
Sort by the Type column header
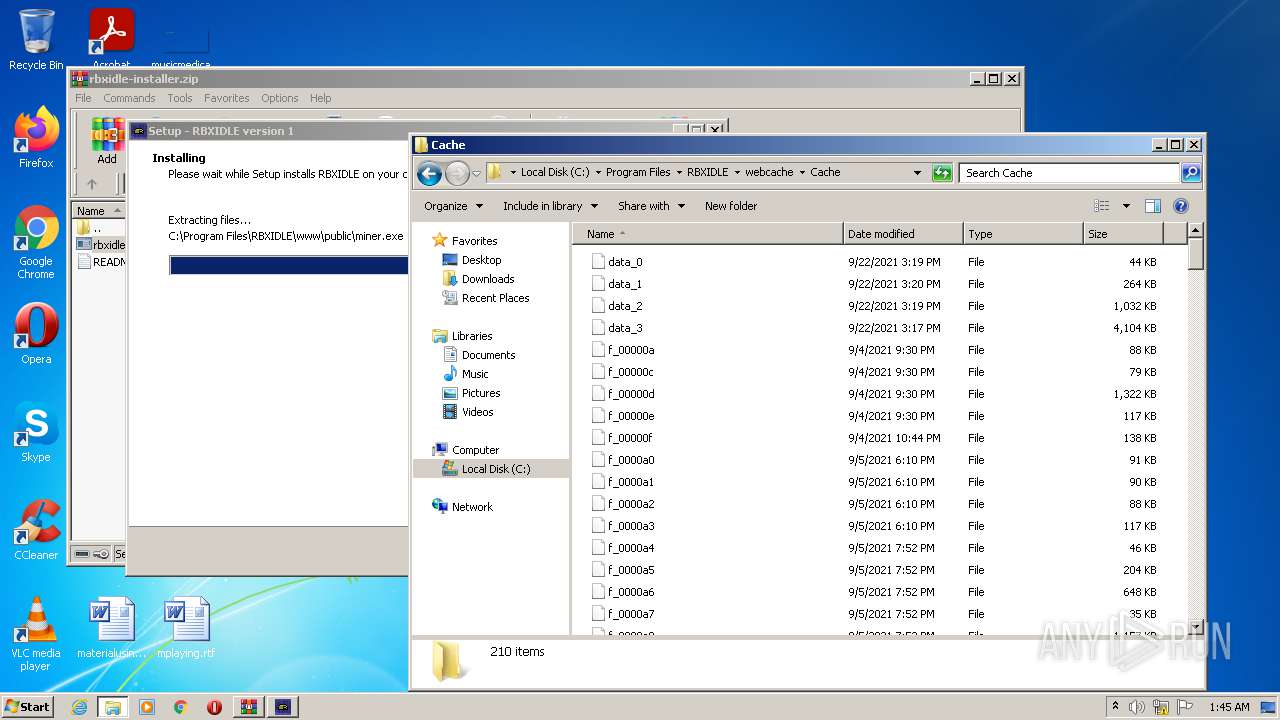coord(1023,234)
